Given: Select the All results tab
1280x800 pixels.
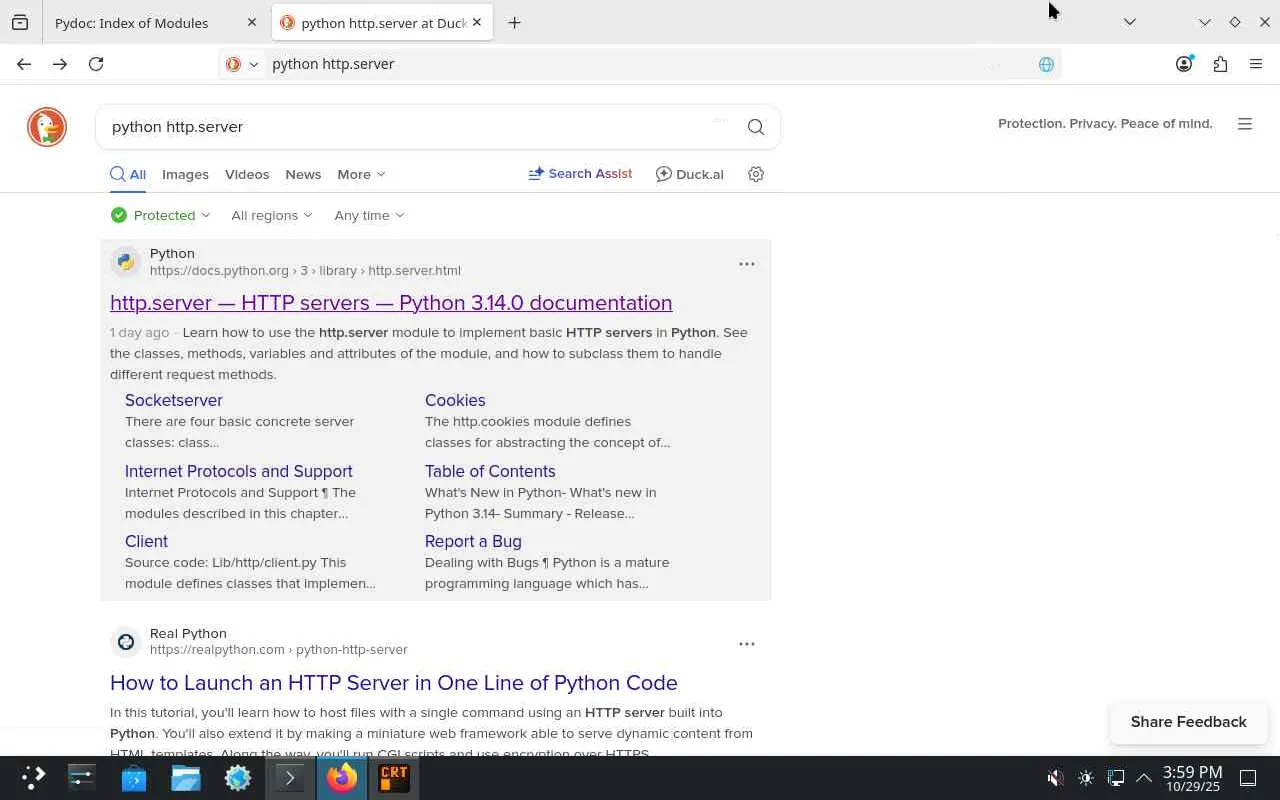Looking at the screenshot, I should 128,174.
